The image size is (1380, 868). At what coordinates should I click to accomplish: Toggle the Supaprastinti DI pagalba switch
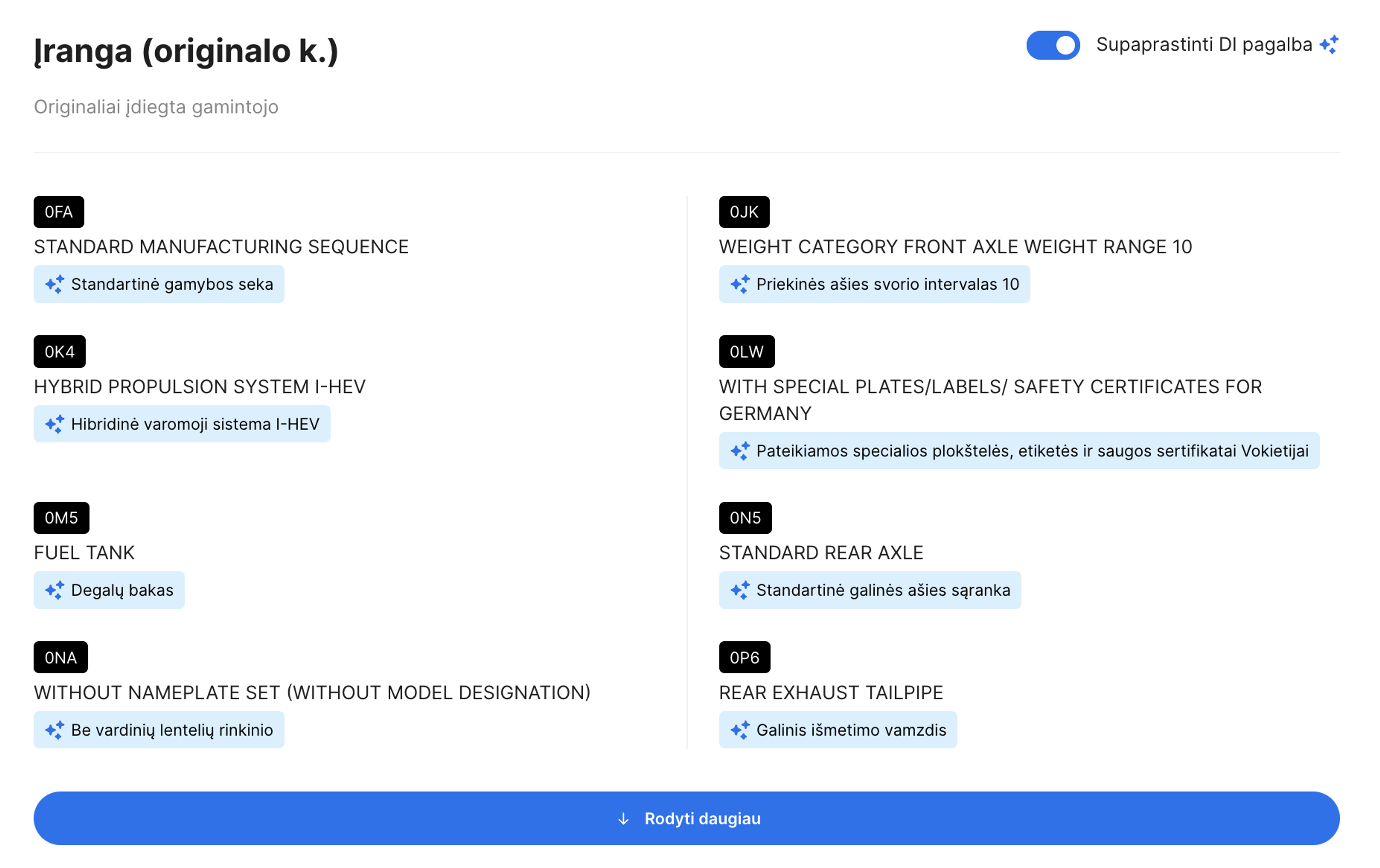pos(1053,45)
